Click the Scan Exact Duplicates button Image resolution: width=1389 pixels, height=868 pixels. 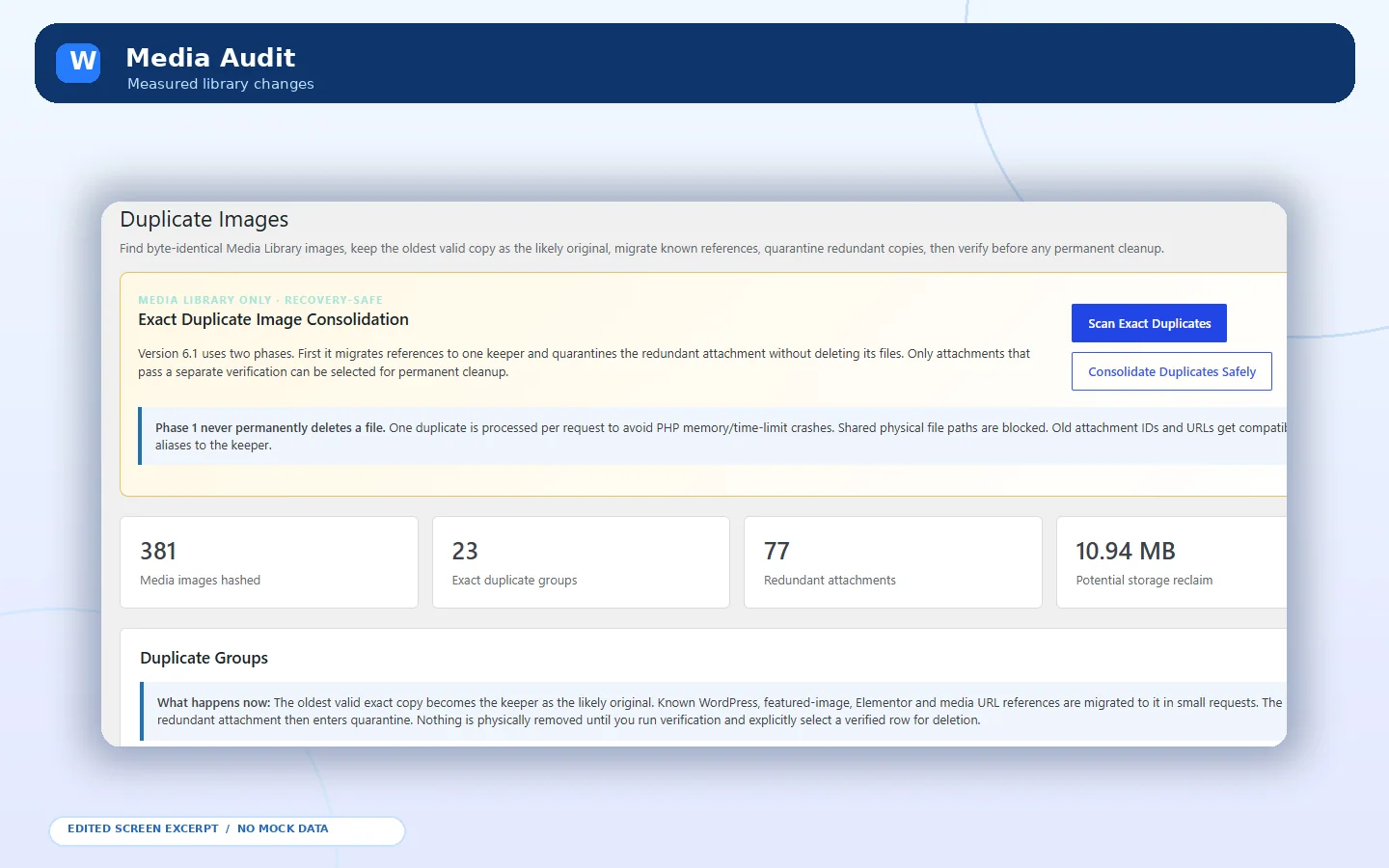click(x=1149, y=323)
